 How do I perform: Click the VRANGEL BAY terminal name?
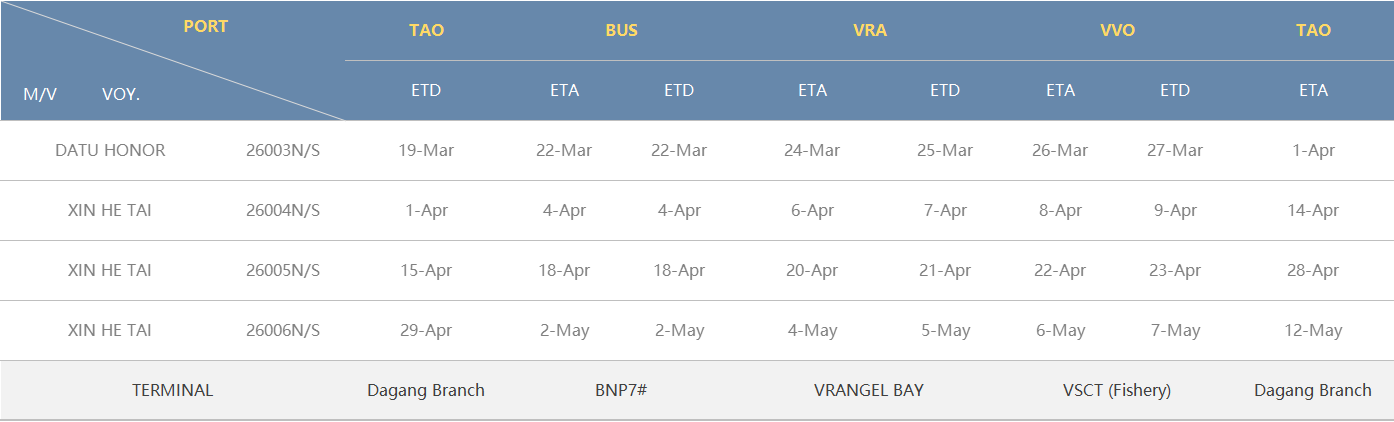point(869,390)
